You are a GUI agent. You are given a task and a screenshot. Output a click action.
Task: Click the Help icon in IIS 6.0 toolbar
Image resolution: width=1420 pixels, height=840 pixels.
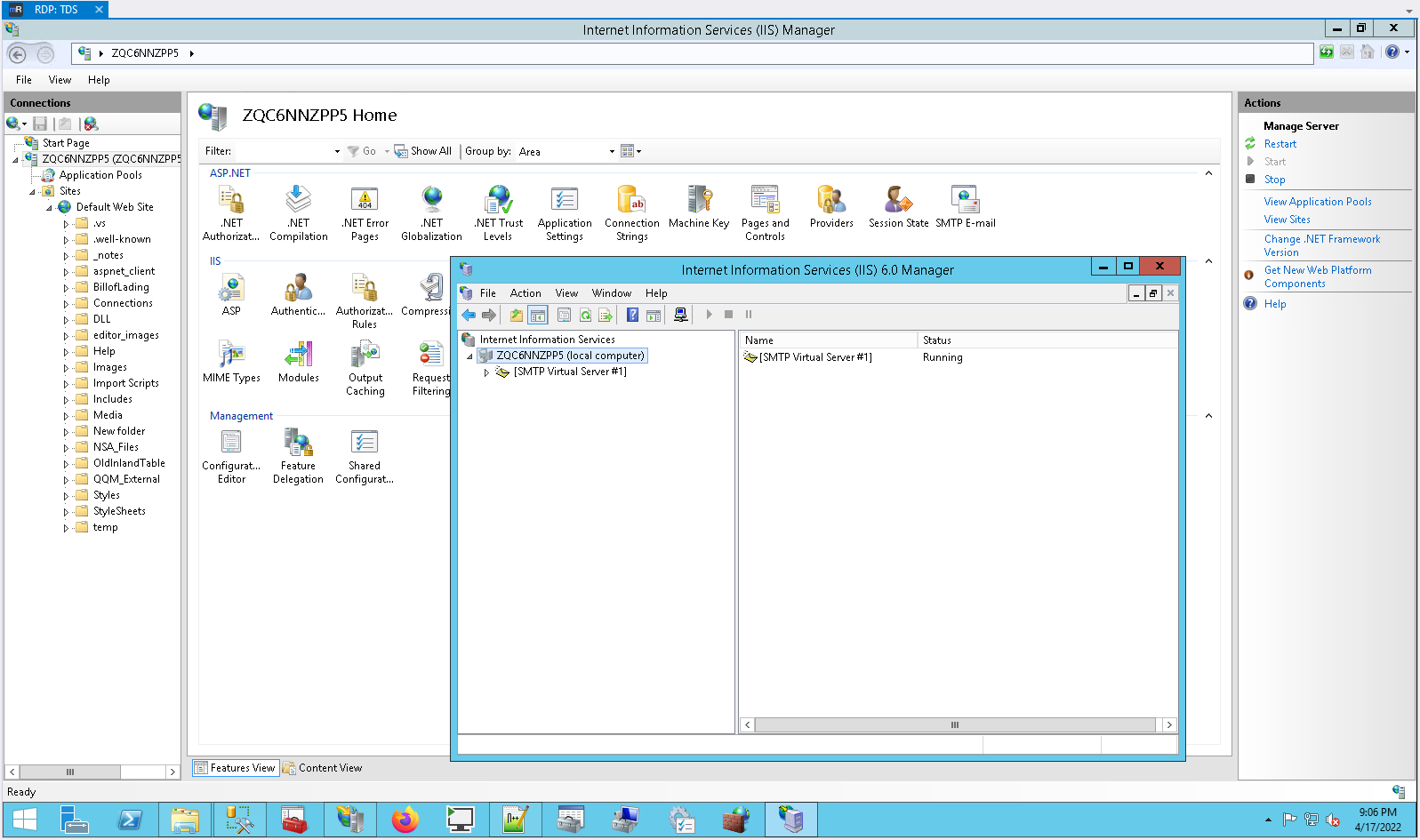pos(632,315)
